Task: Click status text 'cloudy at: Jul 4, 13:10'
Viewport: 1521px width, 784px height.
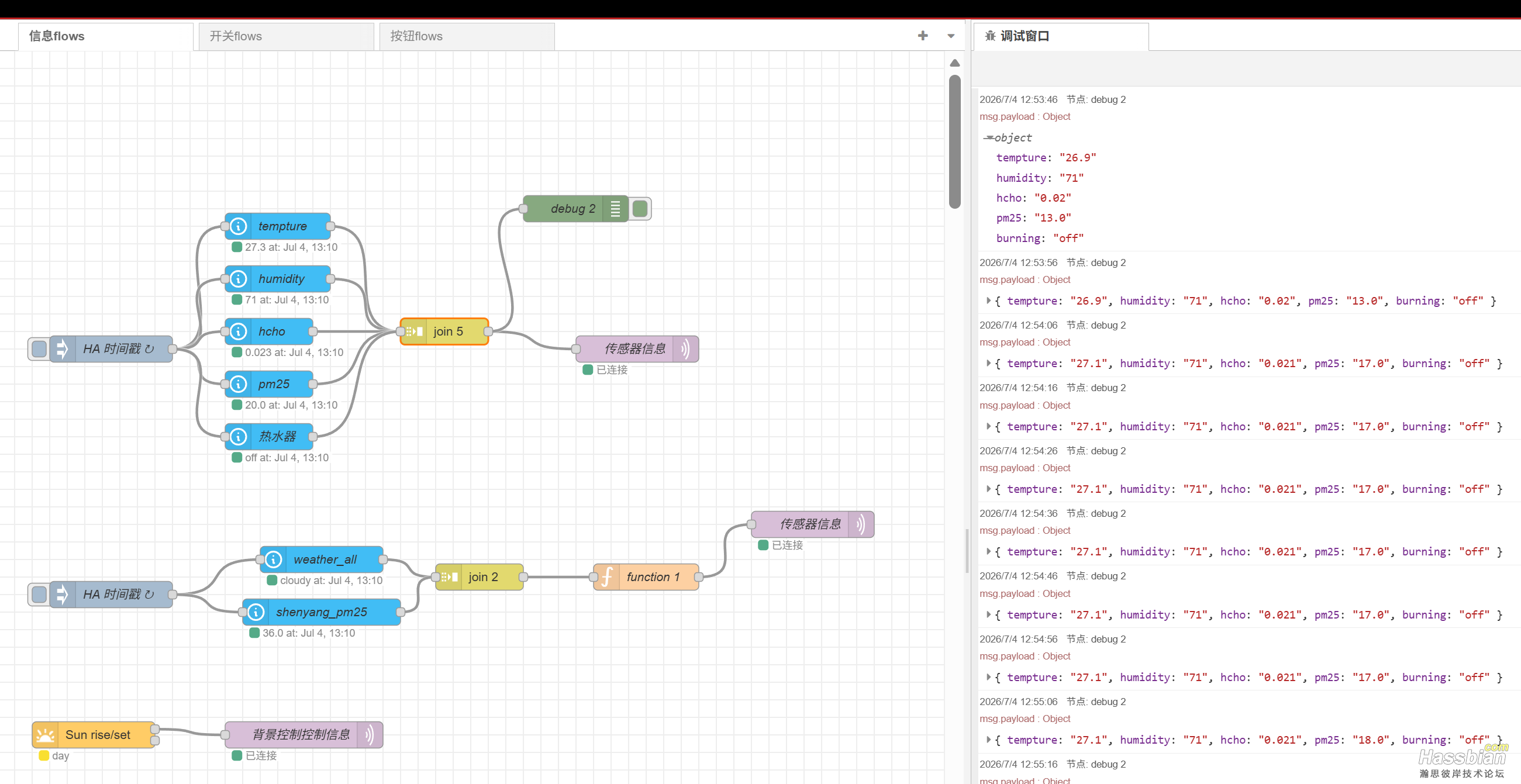Action: (x=331, y=581)
